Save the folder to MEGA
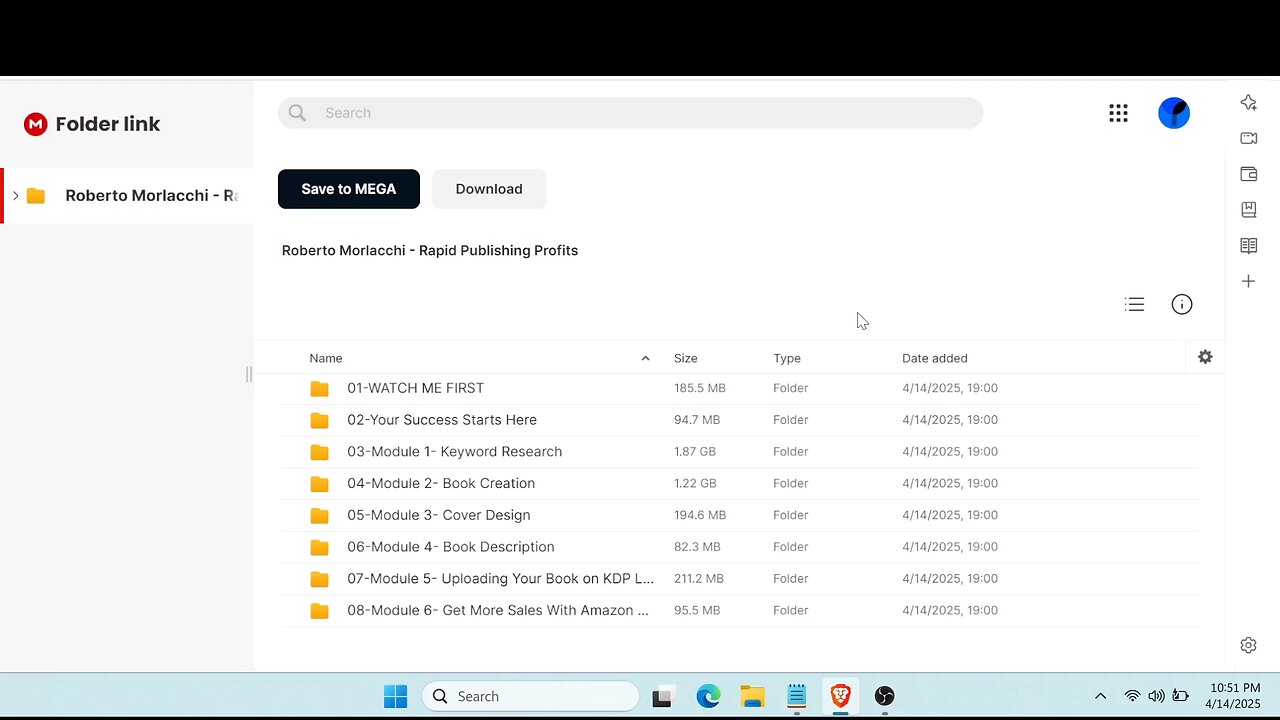The height and width of the screenshot is (720, 1280). point(349,189)
